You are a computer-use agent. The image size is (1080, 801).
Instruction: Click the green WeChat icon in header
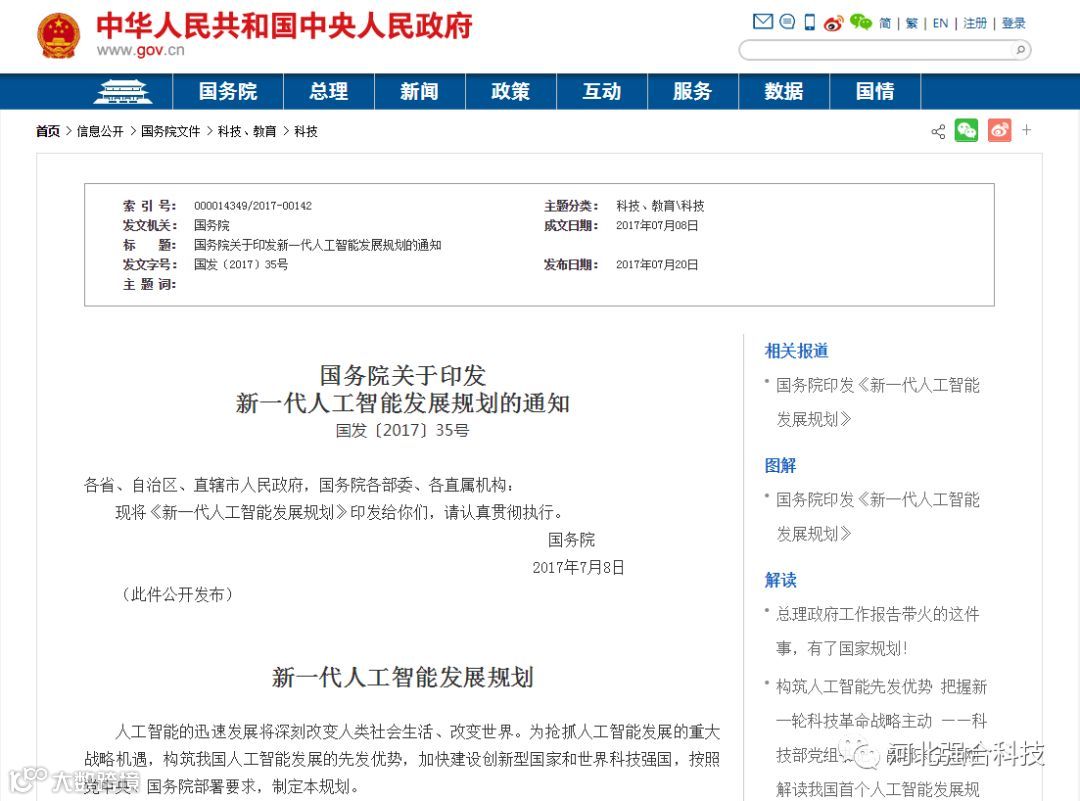point(860,22)
